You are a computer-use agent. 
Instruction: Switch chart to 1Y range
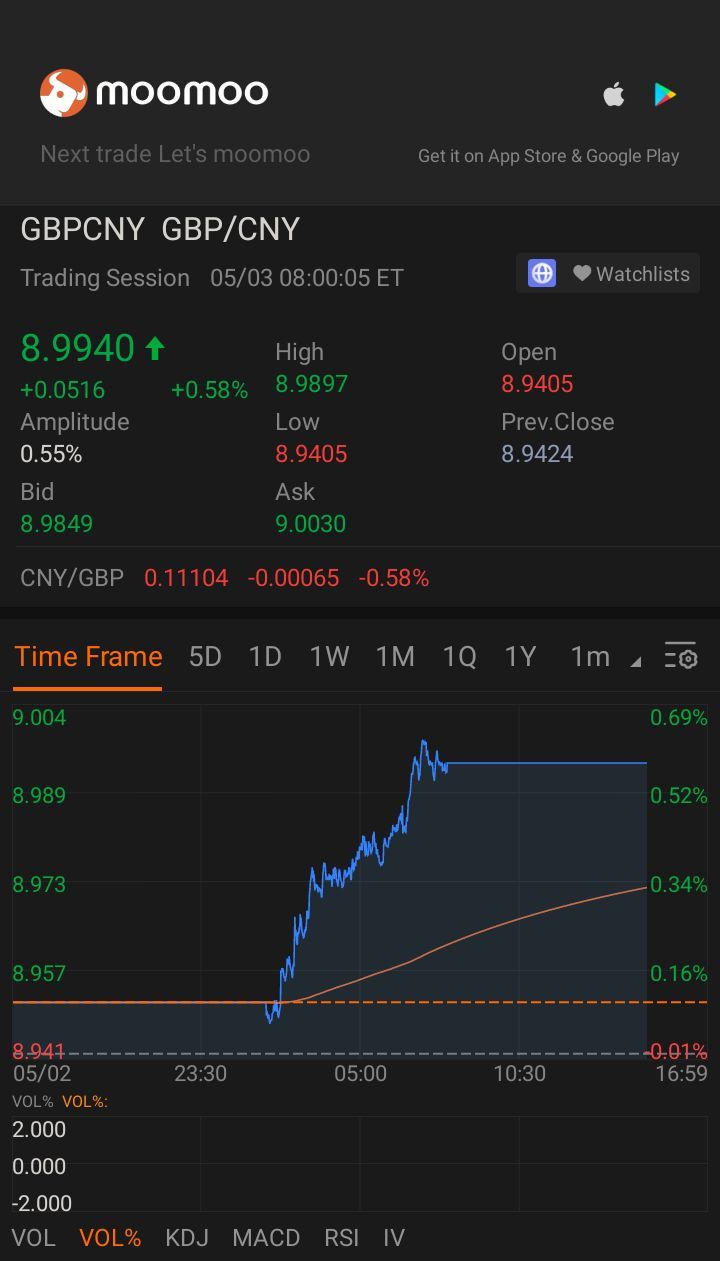click(521, 656)
